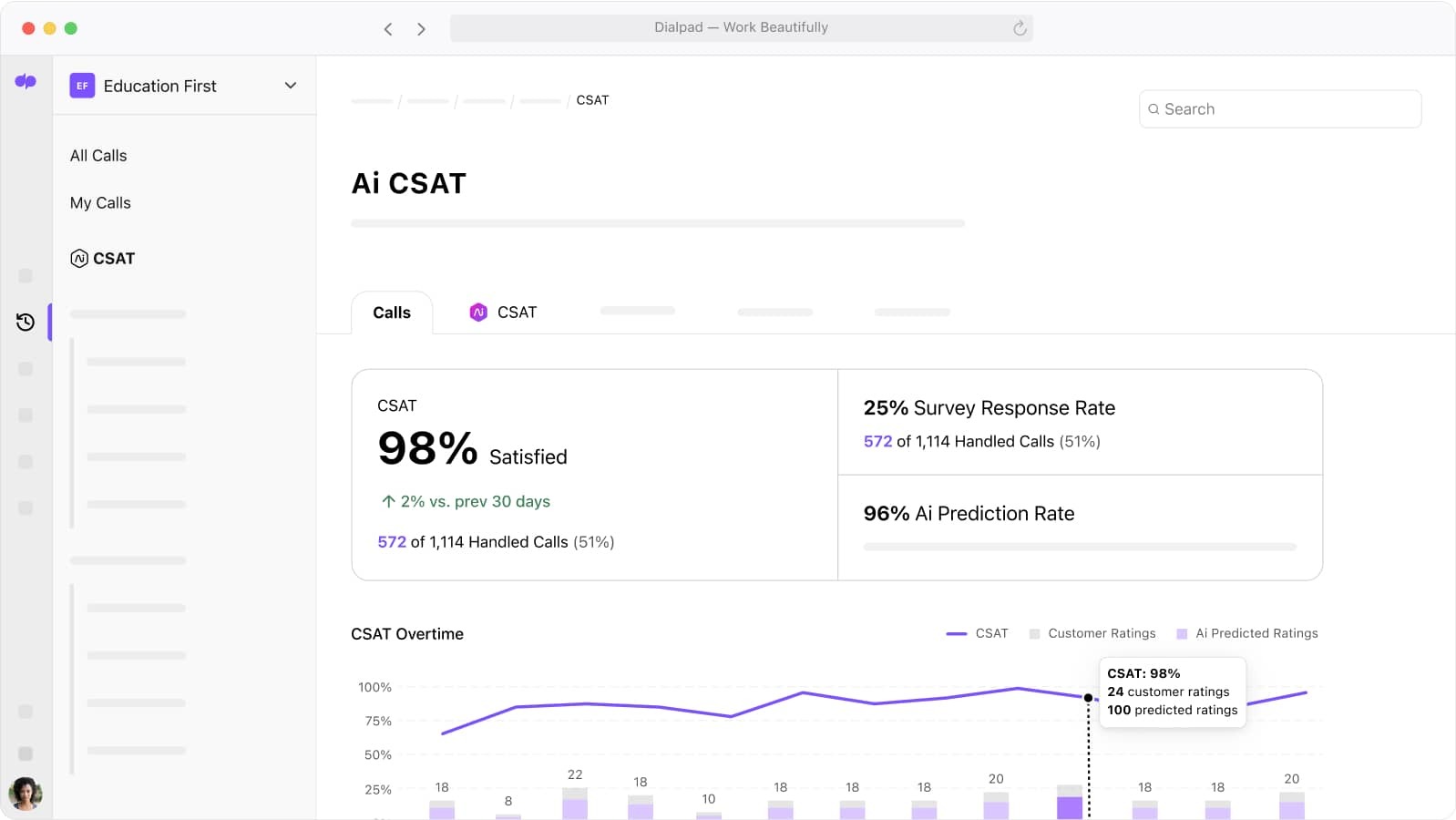
Task: Click the Dialpad logo icon
Action: pyautogui.click(x=26, y=82)
